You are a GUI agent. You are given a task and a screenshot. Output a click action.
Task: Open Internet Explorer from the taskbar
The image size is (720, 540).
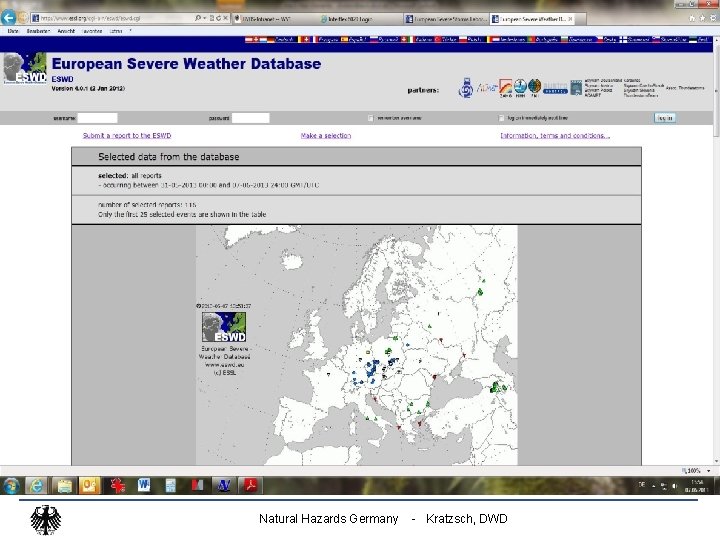coord(36,485)
